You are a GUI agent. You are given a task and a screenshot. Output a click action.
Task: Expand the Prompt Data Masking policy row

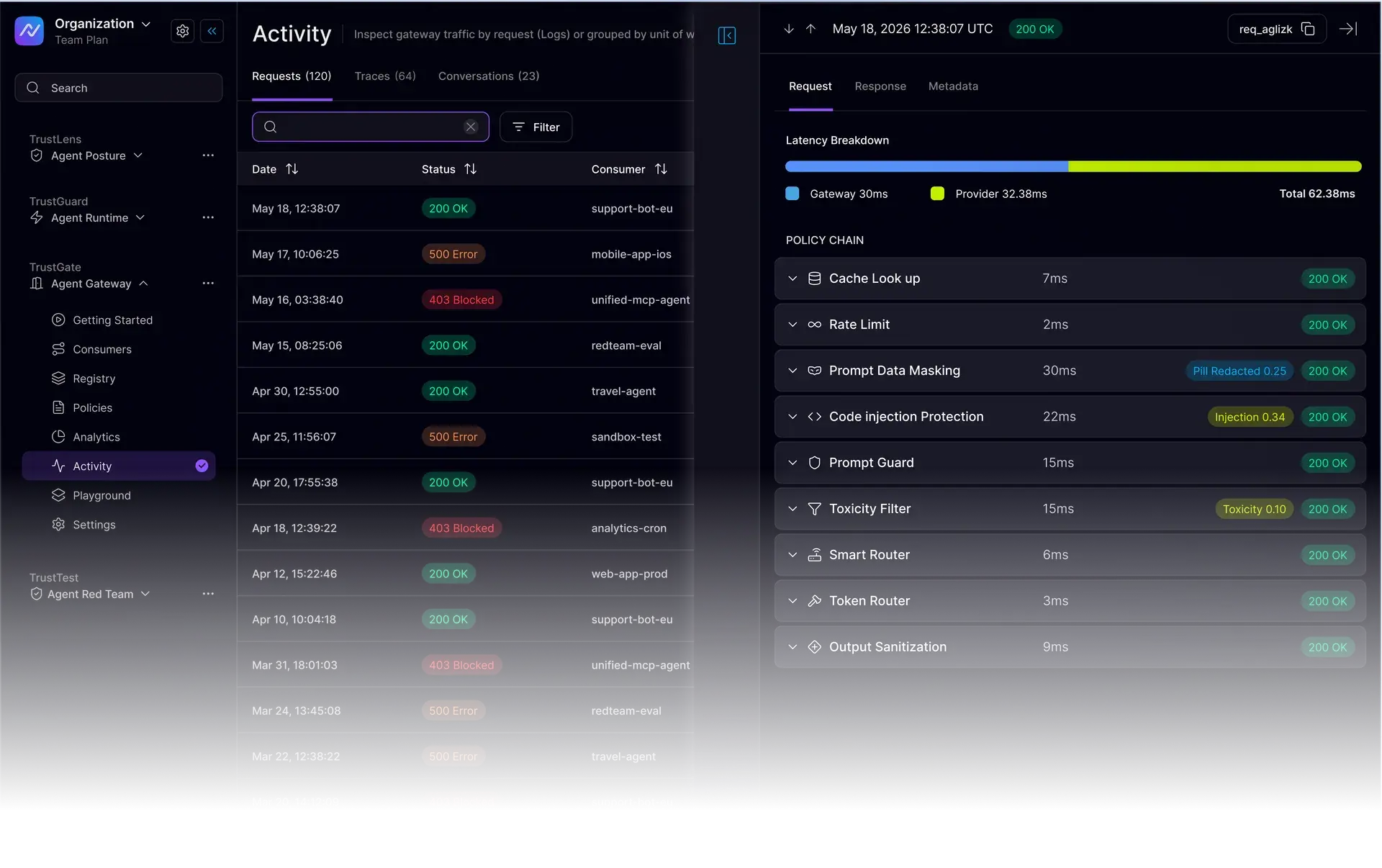[792, 371]
